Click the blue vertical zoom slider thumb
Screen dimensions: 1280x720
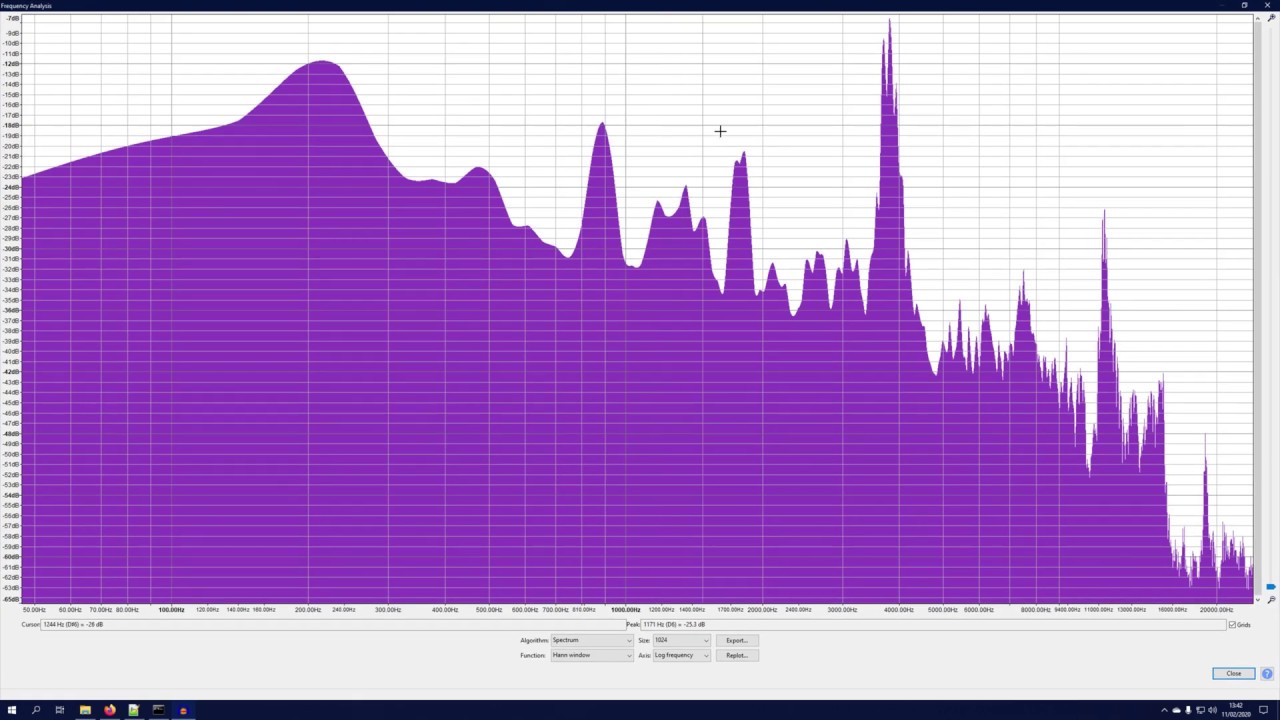(1271, 587)
